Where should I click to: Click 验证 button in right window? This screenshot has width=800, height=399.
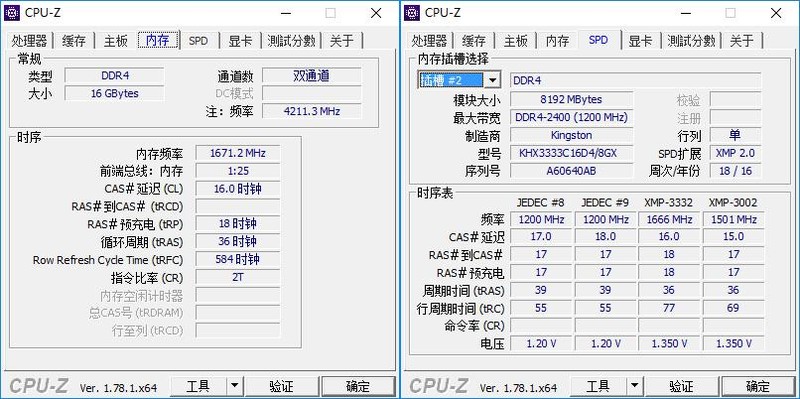pos(681,387)
